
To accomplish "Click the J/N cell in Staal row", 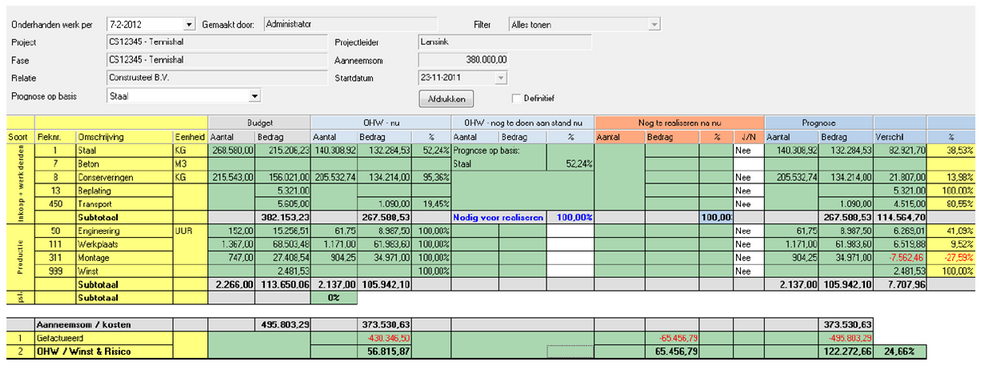I will coord(748,151).
